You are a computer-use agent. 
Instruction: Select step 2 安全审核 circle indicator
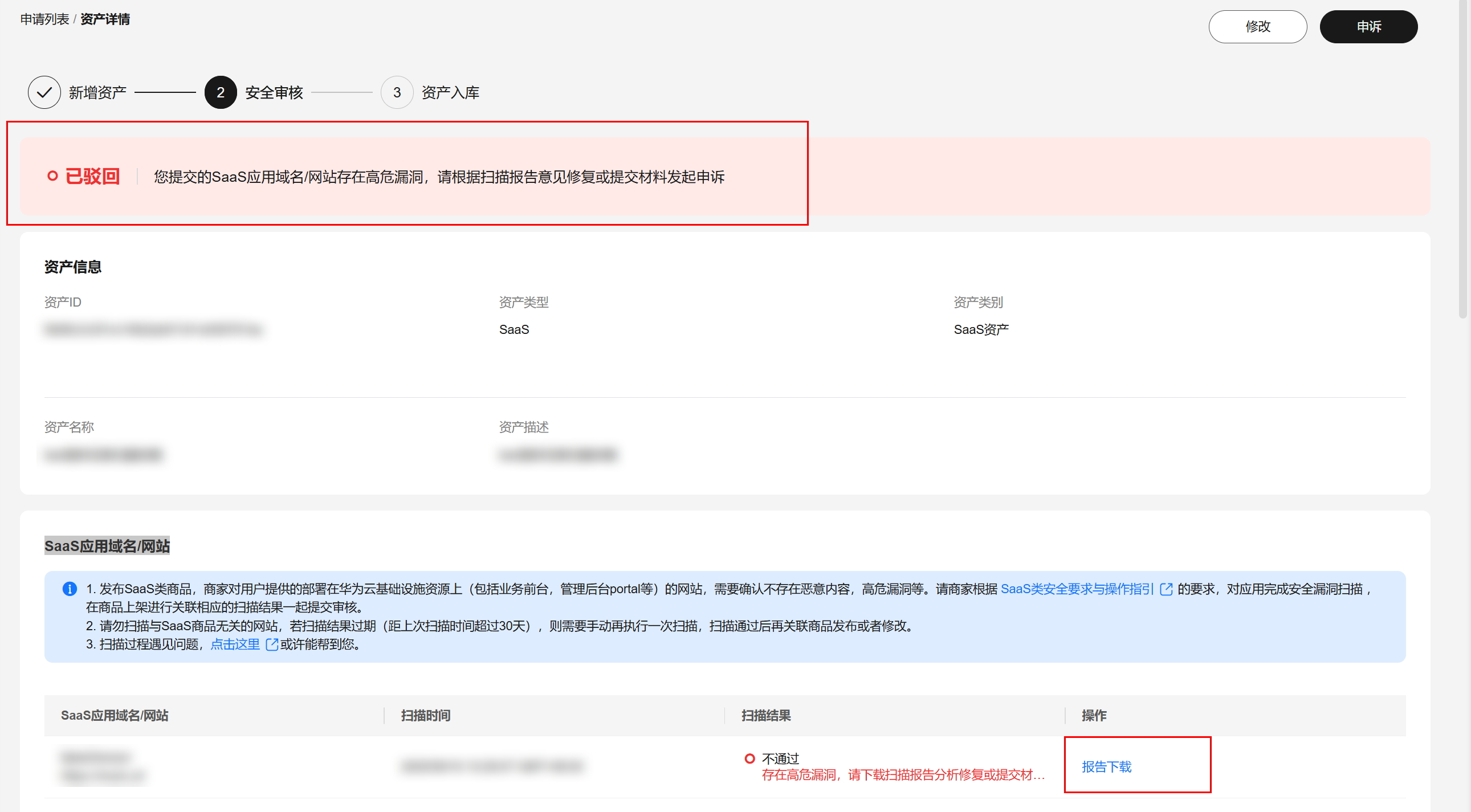coord(221,92)
